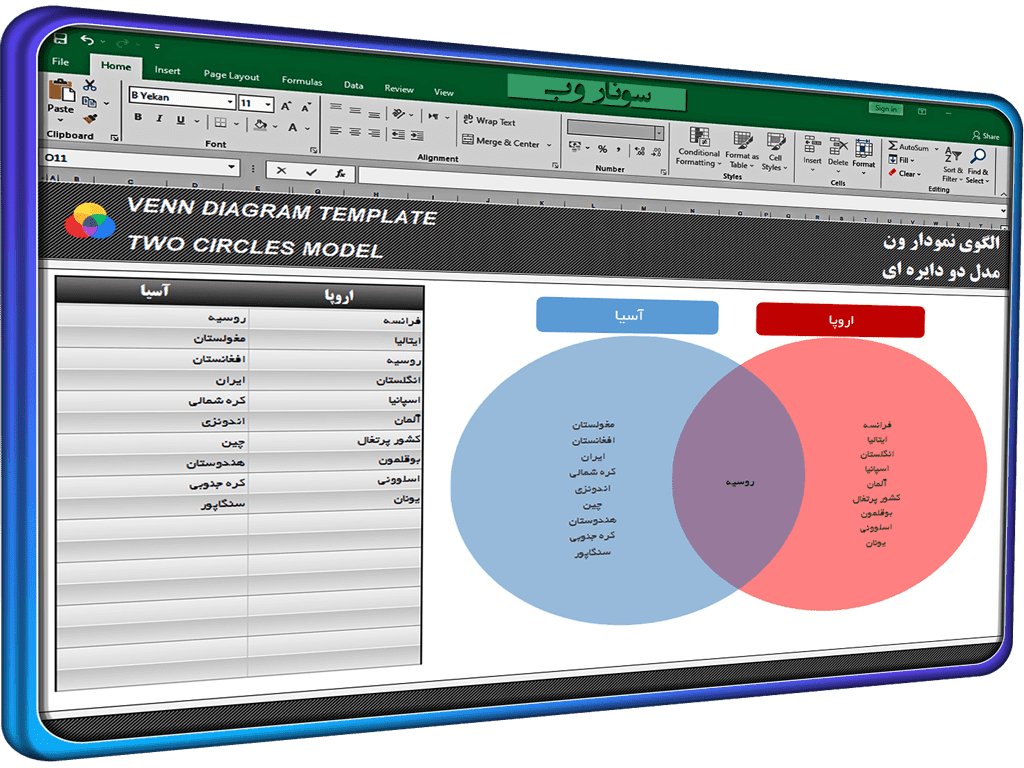Click the Increase Decimal icon
Image resolution: width=1024 pixels, height=768 pixels.
pyautogui.click(x=639, y=151)
